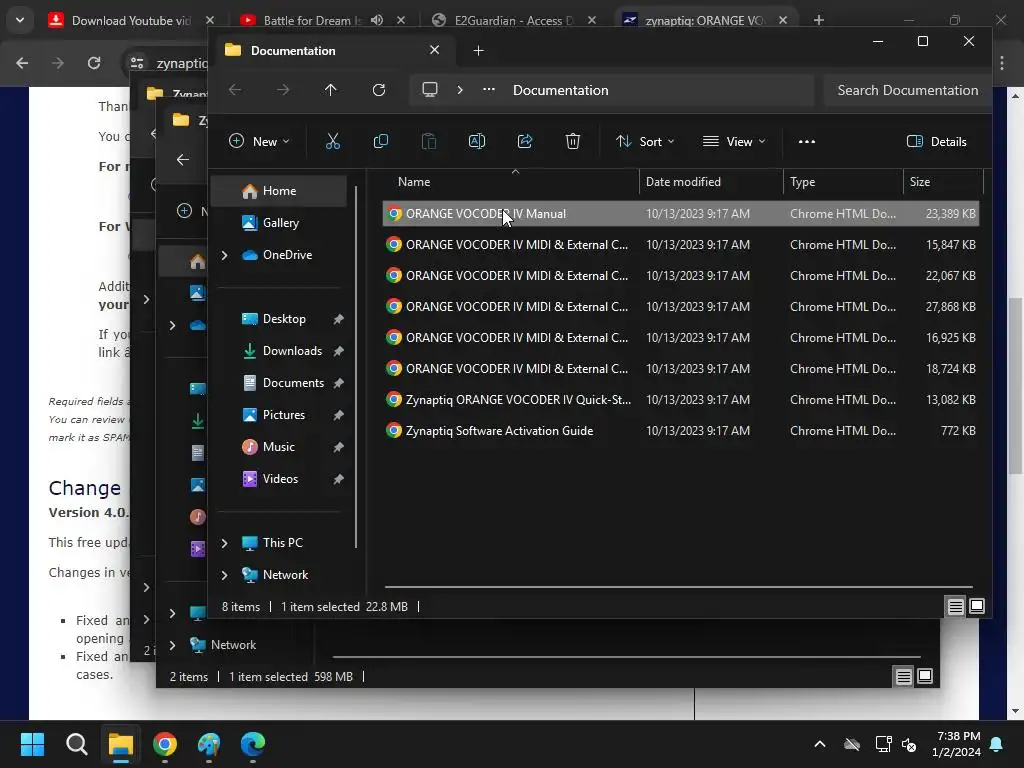
Task: Open the Sort dropdown menu
Action: (x=645, y=141)
